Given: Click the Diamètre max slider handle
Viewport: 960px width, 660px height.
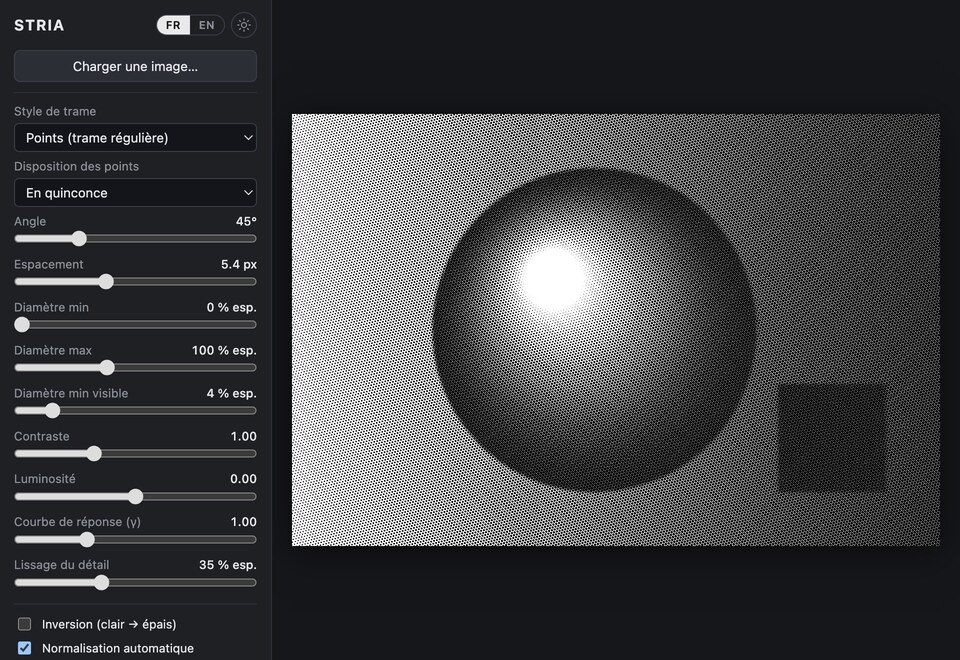Looking at the screenshot, I should tap(107, 367).
